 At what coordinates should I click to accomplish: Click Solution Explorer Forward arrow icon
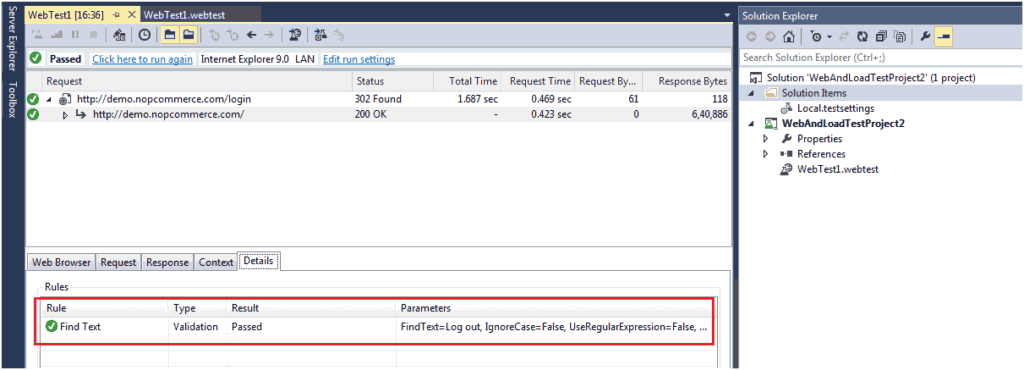coord(770,37)
